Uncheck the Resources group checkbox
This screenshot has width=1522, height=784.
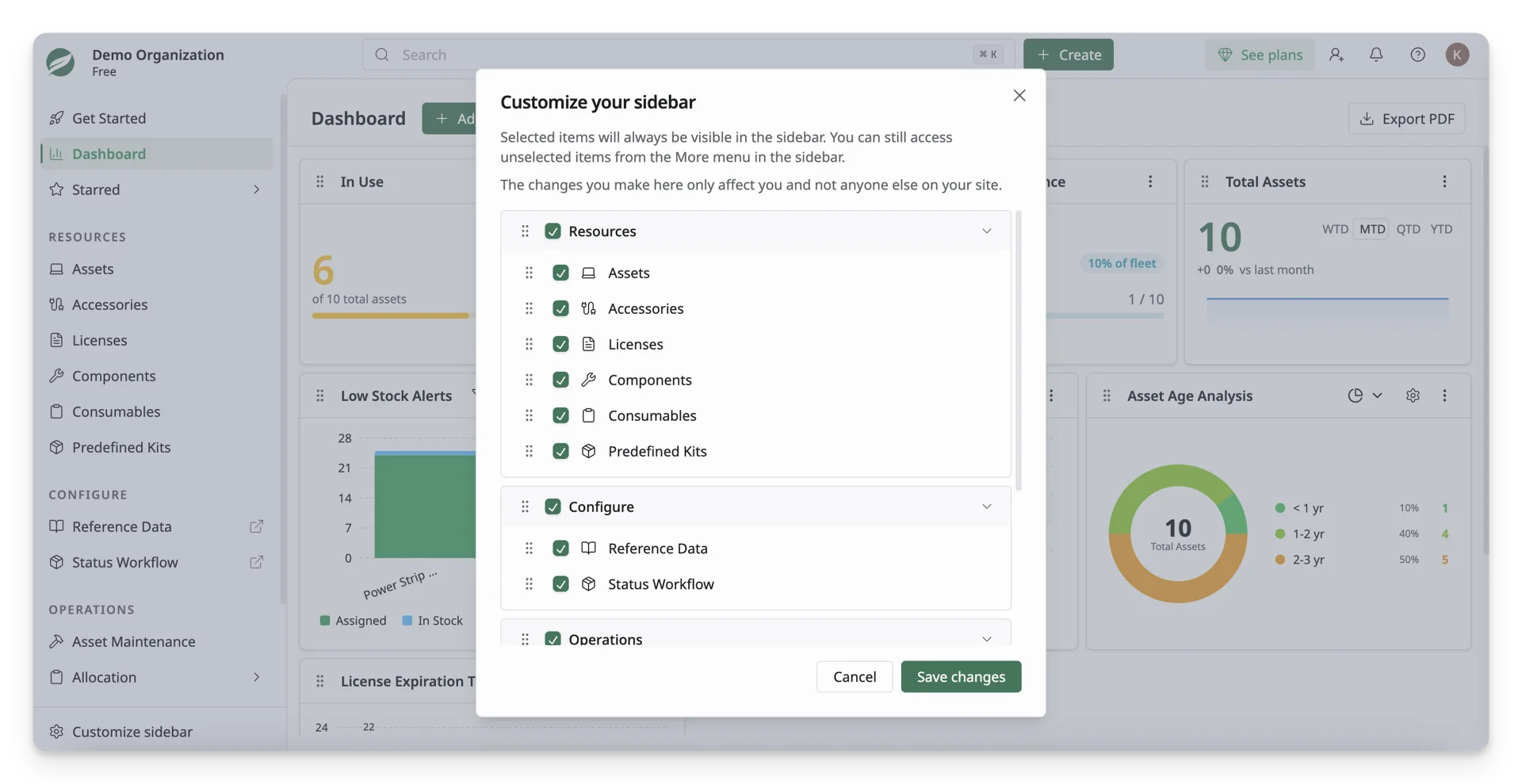pyautogui.click(x=553, y=231)
